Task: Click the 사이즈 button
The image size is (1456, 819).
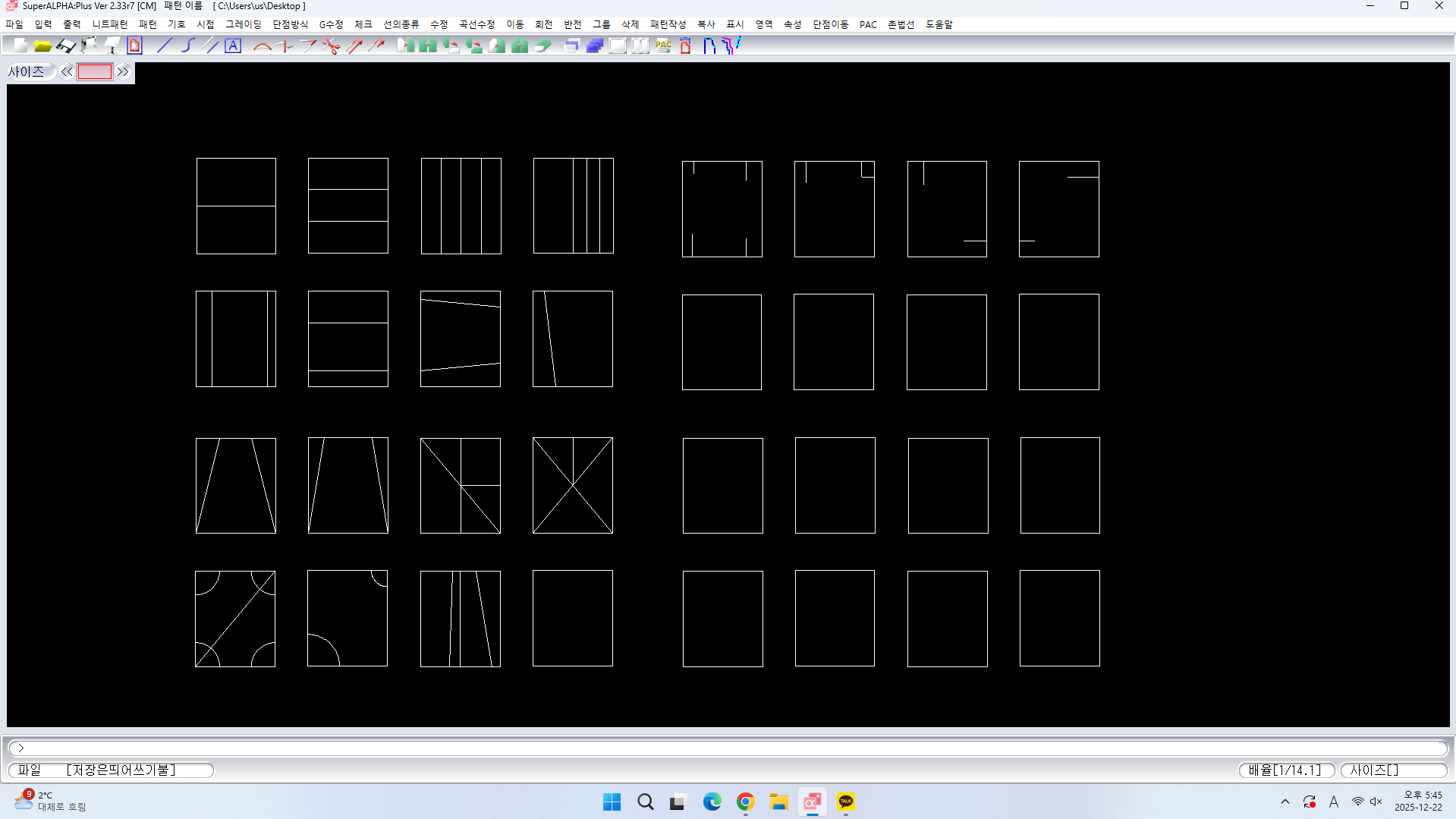Action: point(27,72)
